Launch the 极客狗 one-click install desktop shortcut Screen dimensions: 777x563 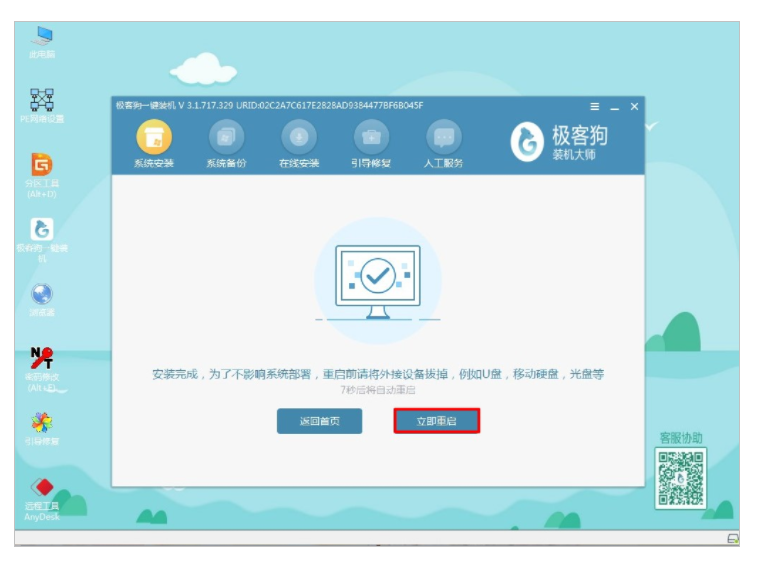[x=42, y=234]
